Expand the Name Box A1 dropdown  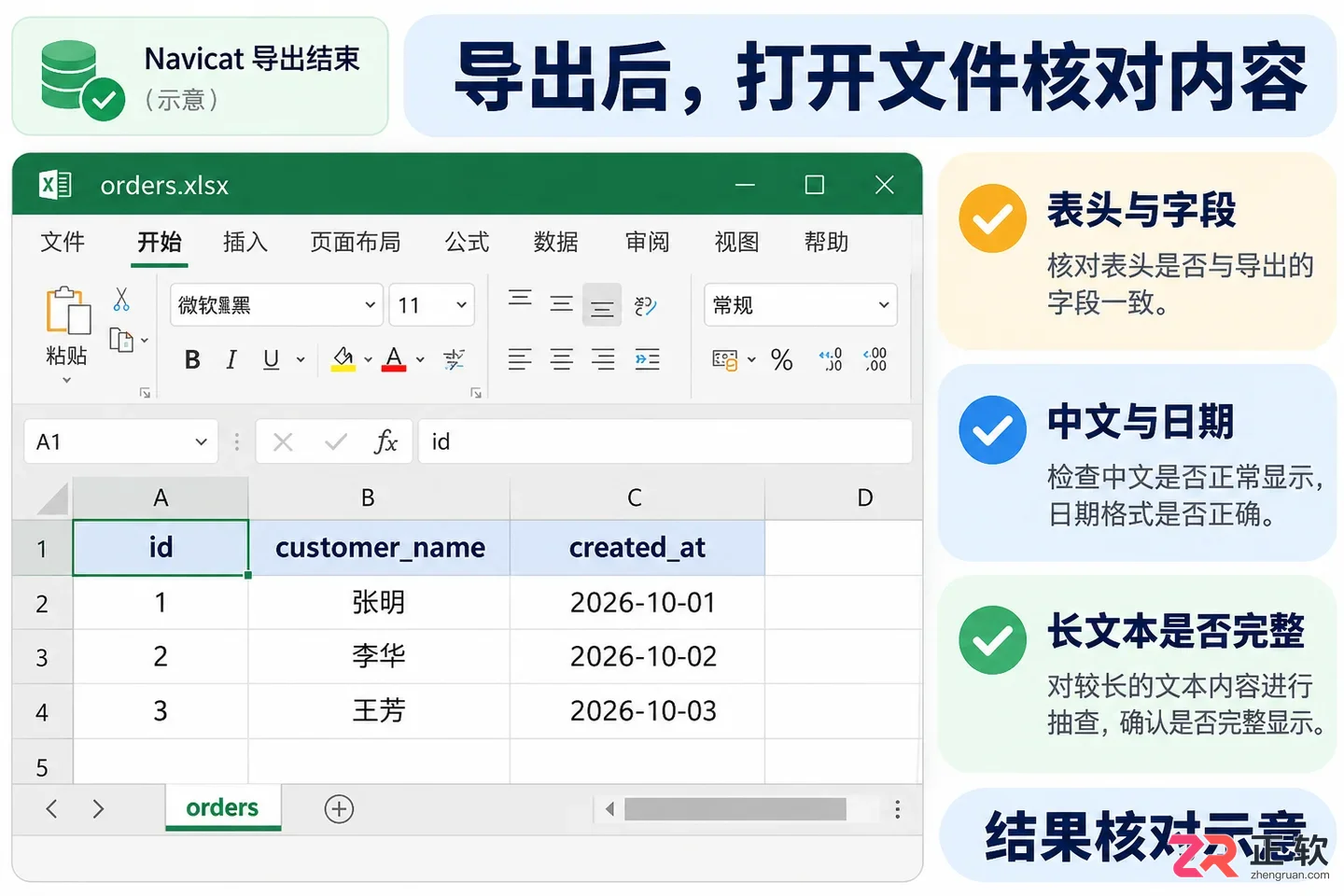click(x=201, y=441)
